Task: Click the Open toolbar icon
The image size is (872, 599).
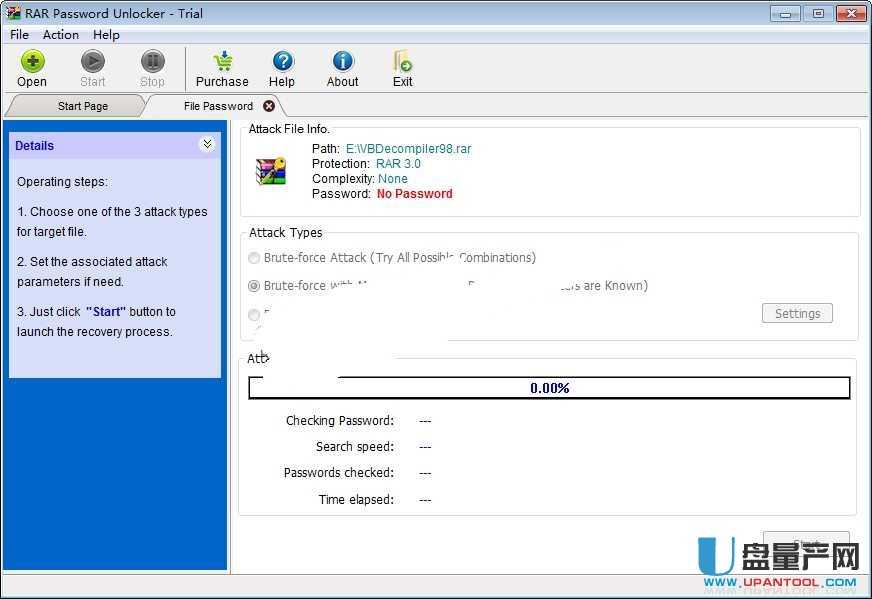Action: (32, 62)
